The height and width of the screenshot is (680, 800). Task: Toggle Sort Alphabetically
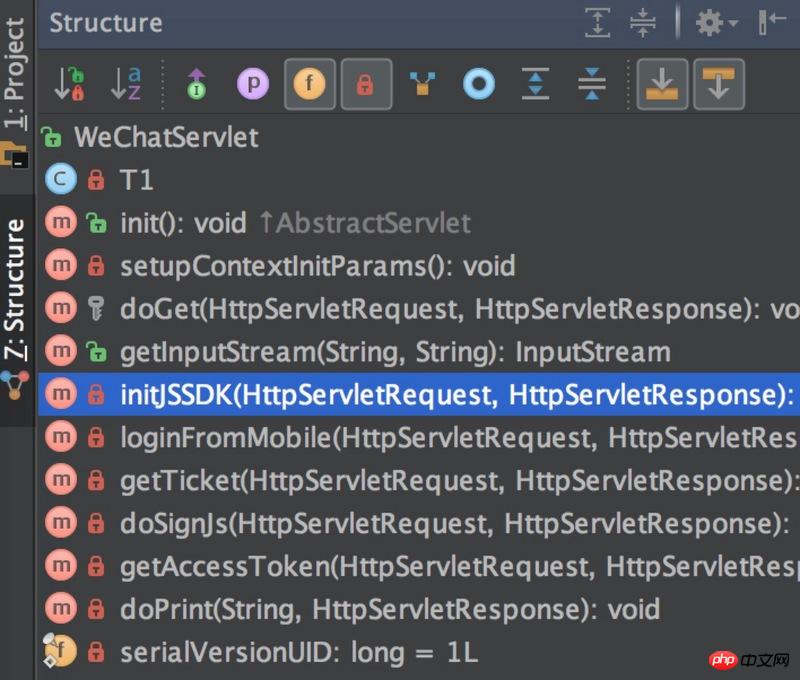click(x=126, y=84)
